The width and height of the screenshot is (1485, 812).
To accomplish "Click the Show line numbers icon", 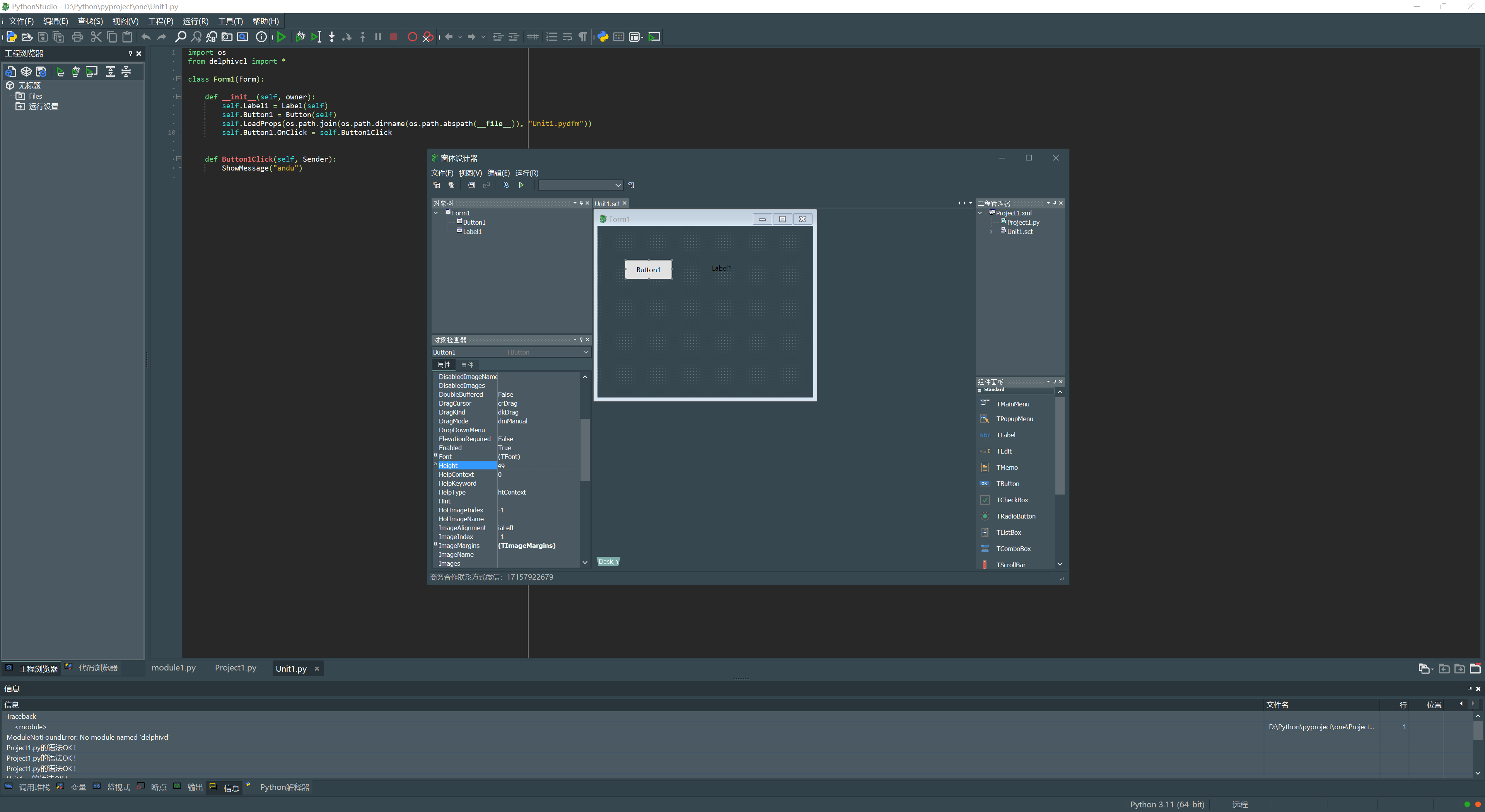I will coord(552,37).
